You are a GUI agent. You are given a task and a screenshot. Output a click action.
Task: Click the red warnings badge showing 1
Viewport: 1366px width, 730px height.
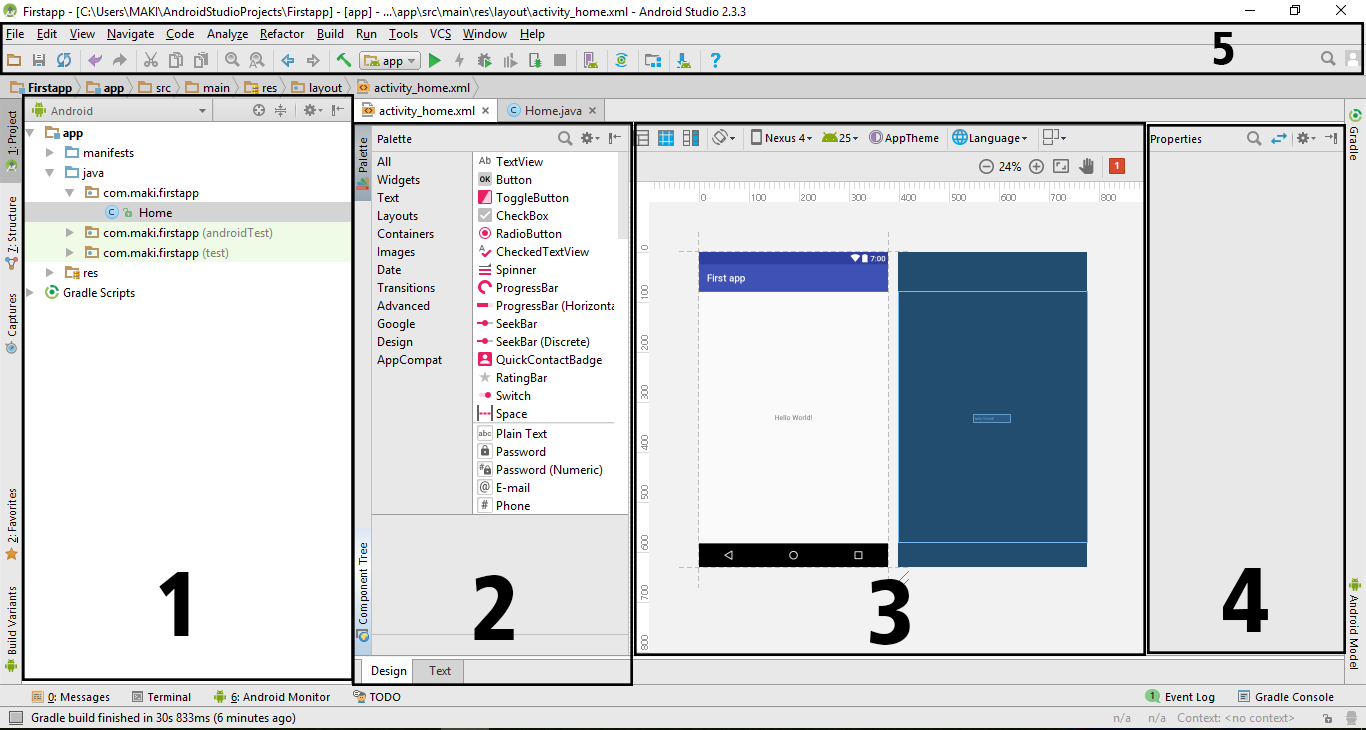(x=1117, y=166)
